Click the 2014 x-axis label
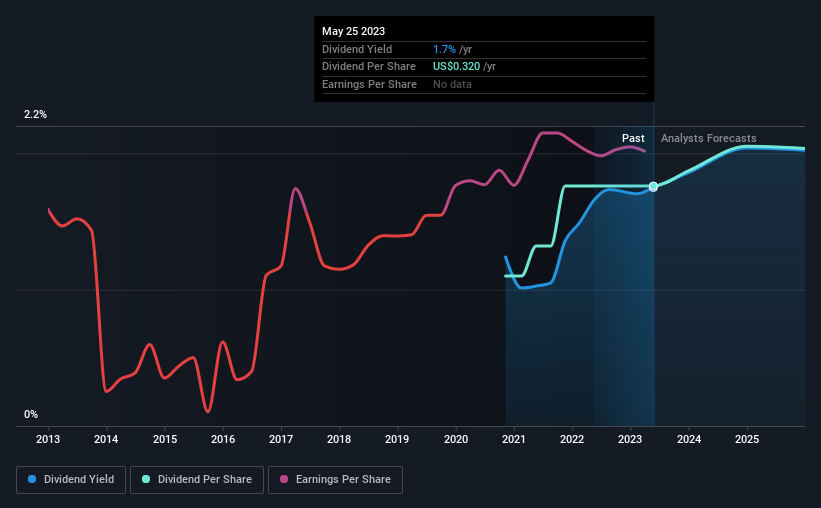Image resolution: width=821 pixels, height=508 pixels. point(106,439)
